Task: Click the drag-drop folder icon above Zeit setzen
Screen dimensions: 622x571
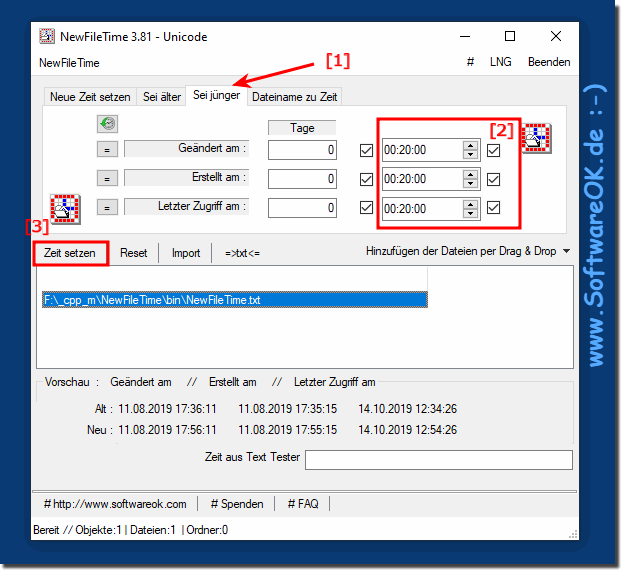Action: 65,209
